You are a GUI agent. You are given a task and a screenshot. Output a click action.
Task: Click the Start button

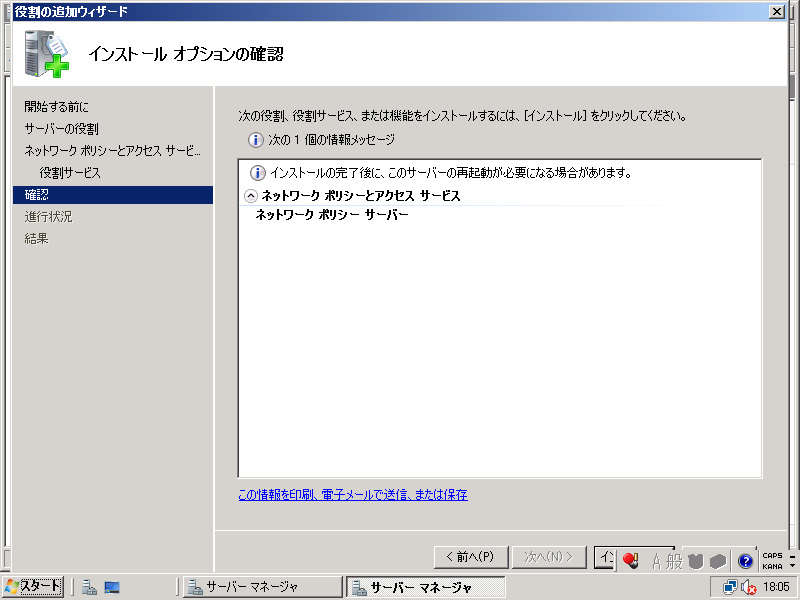click(x=33, y=587)
